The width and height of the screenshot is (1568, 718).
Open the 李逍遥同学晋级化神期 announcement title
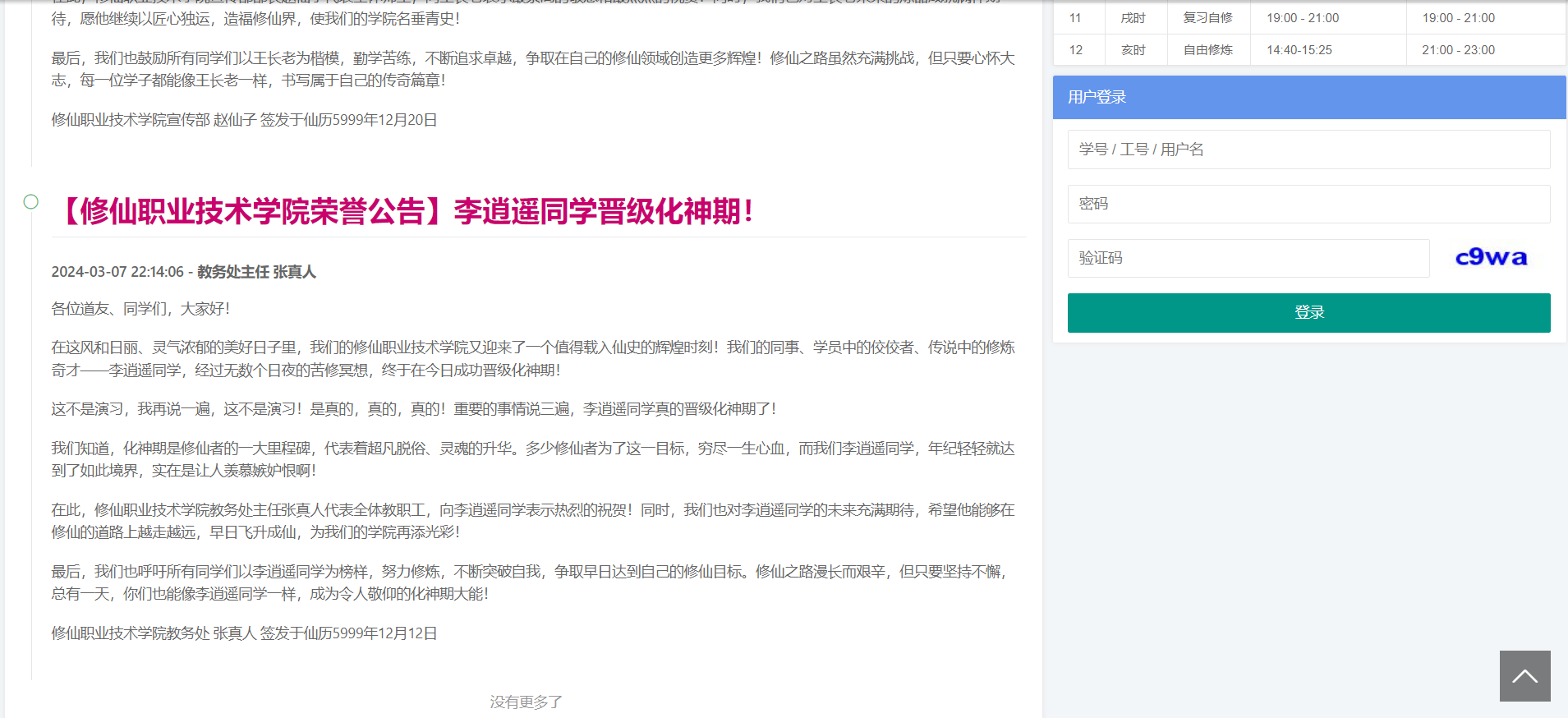tap(403, 211)
